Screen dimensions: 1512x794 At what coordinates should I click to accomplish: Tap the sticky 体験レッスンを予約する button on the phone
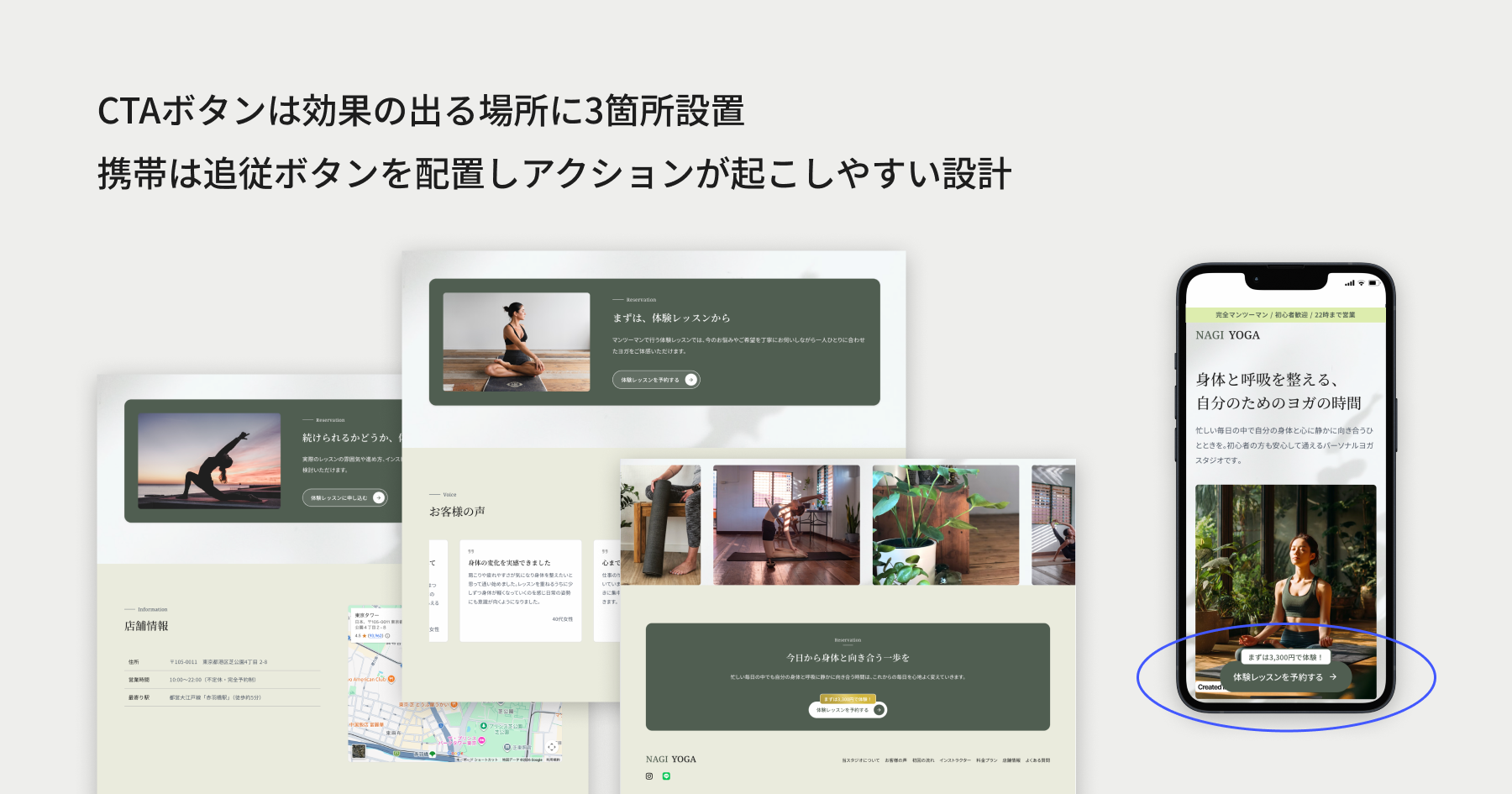click(x=1284, y=676)
